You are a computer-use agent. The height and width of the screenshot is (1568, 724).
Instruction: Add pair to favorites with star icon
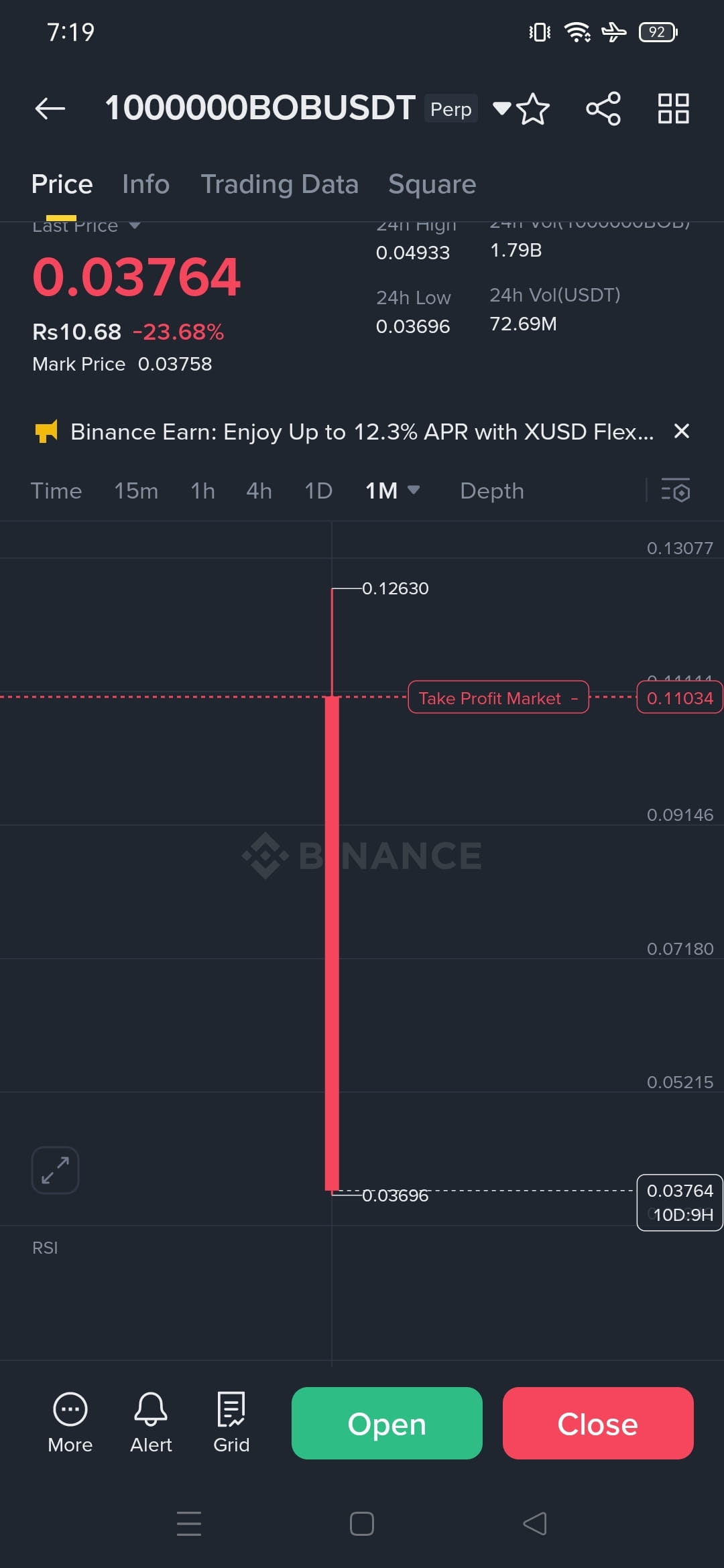[533, 109]
